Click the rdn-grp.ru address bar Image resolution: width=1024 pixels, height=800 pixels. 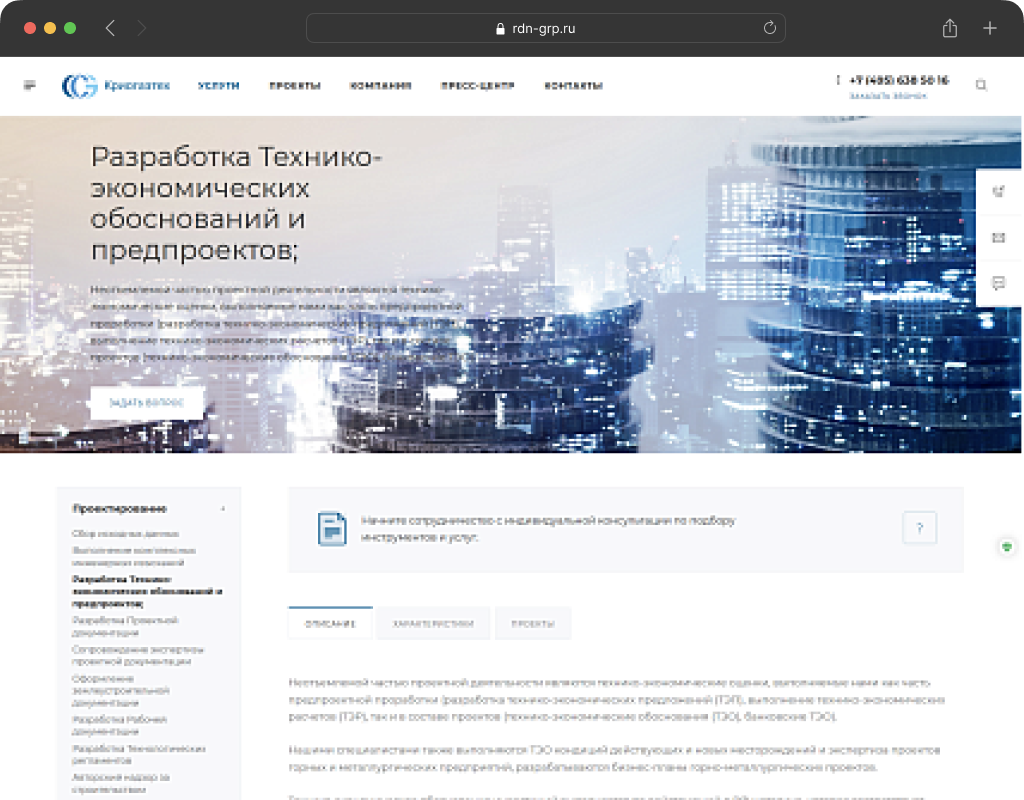(545, 28)
